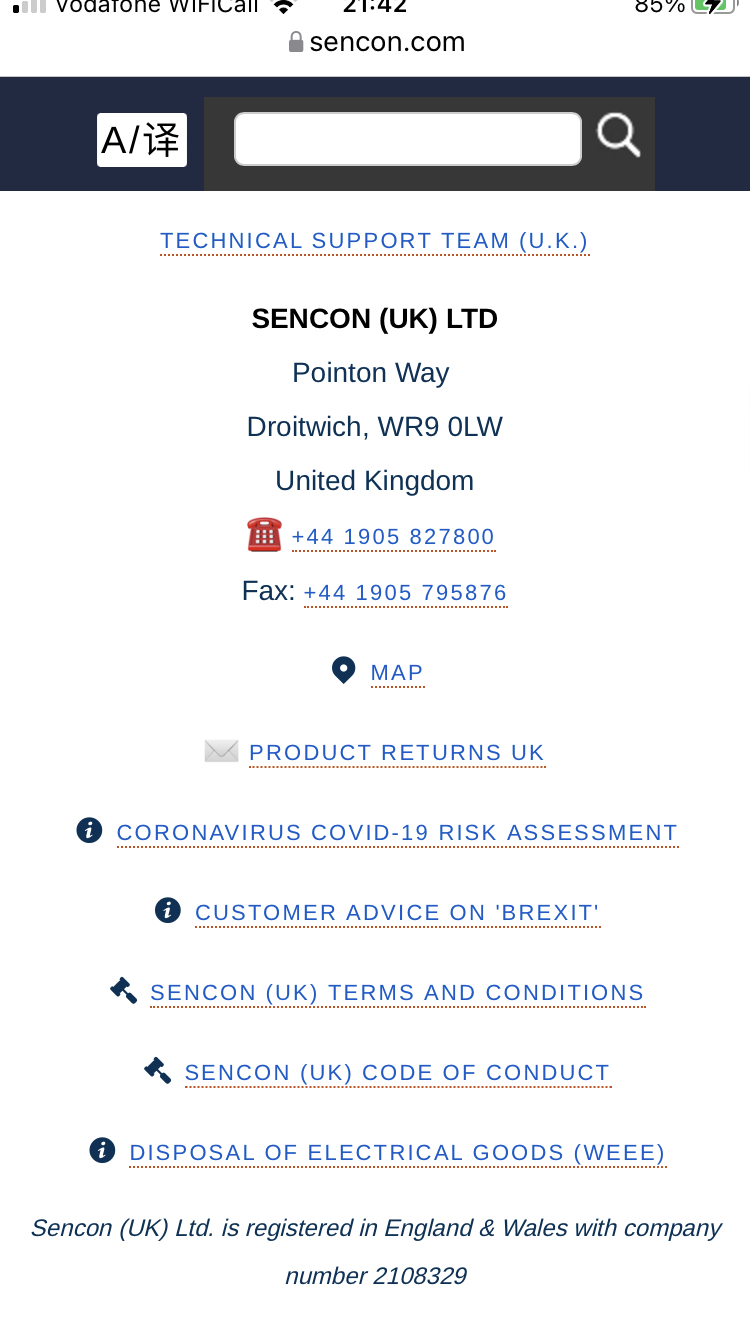Open the MAP link
Screen dimensions: 750x1317
coord(397,673)
